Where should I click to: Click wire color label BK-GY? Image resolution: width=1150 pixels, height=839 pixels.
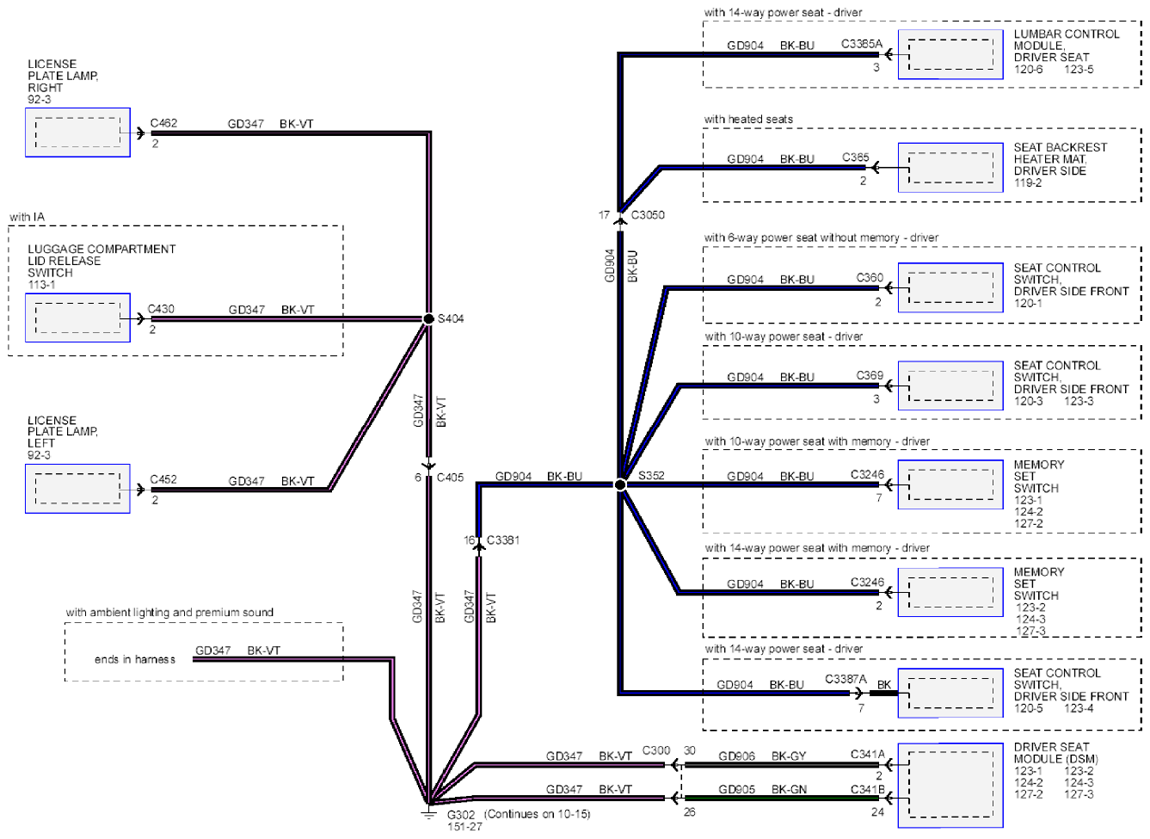click(x=789, y=756)
